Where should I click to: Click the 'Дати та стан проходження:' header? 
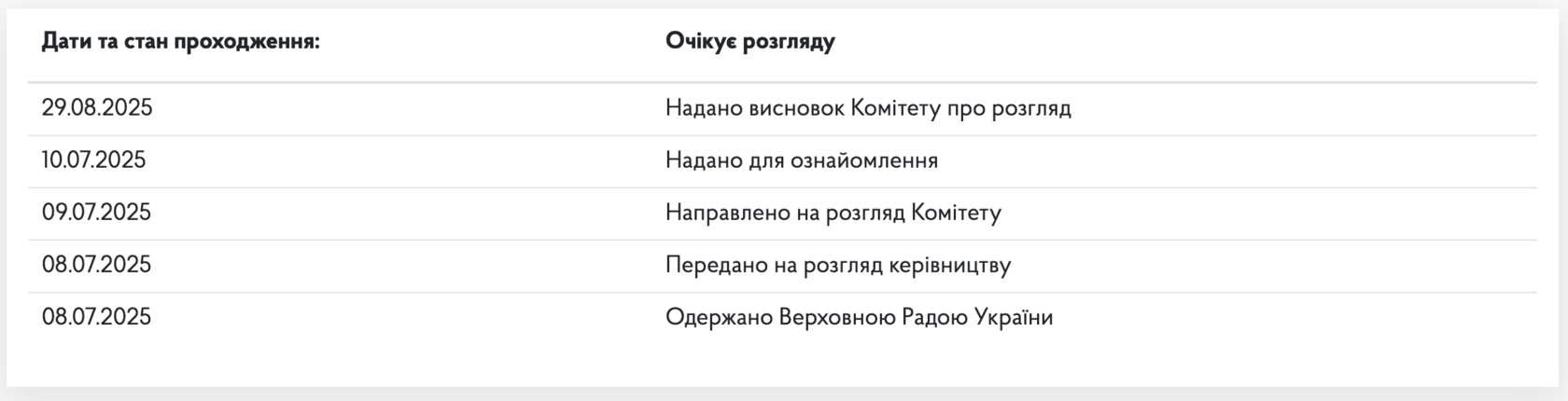click(x=181, y=42)
